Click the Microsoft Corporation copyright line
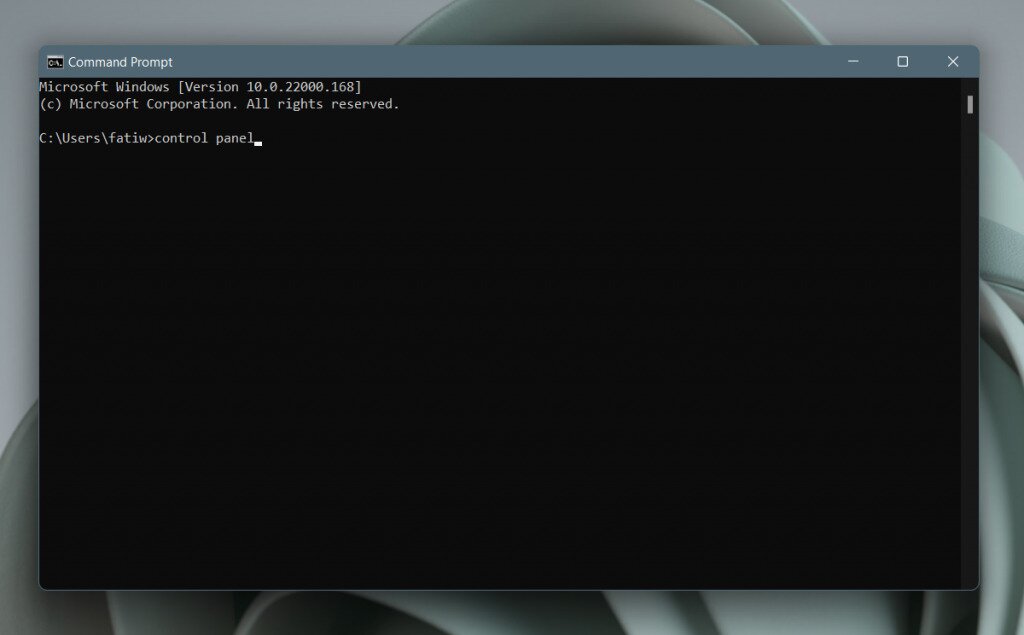 click(x=220, y=103)
